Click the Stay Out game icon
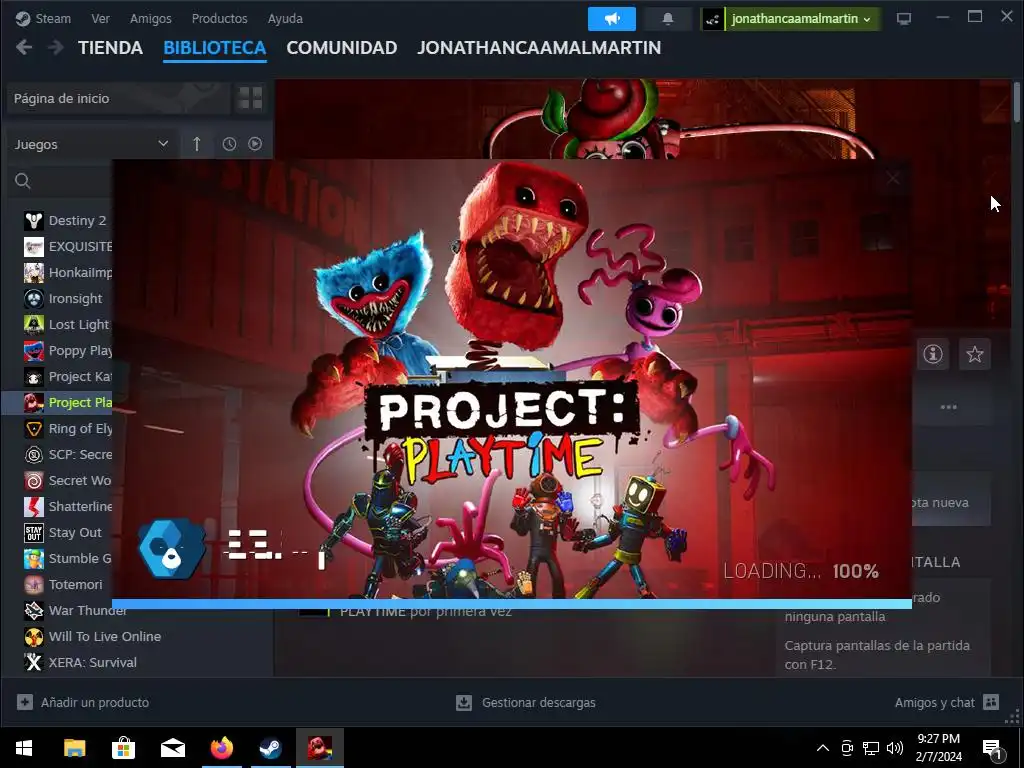 33,533
